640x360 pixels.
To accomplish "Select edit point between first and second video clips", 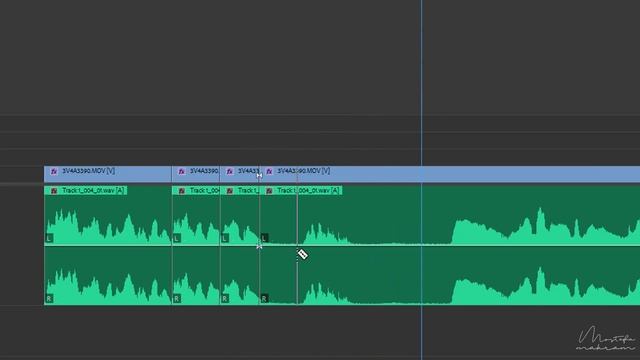I will coord(172,174).
